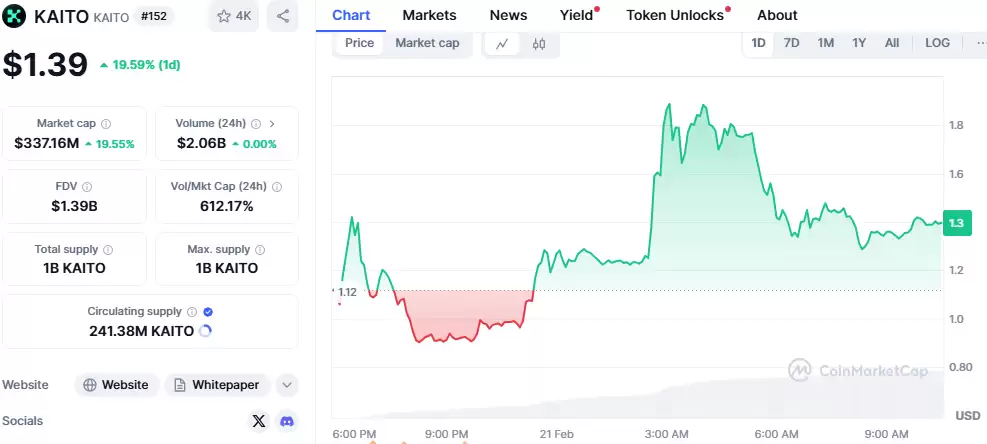Toggle chart to Price view
987x444 pixels.
tap(359, 43)
